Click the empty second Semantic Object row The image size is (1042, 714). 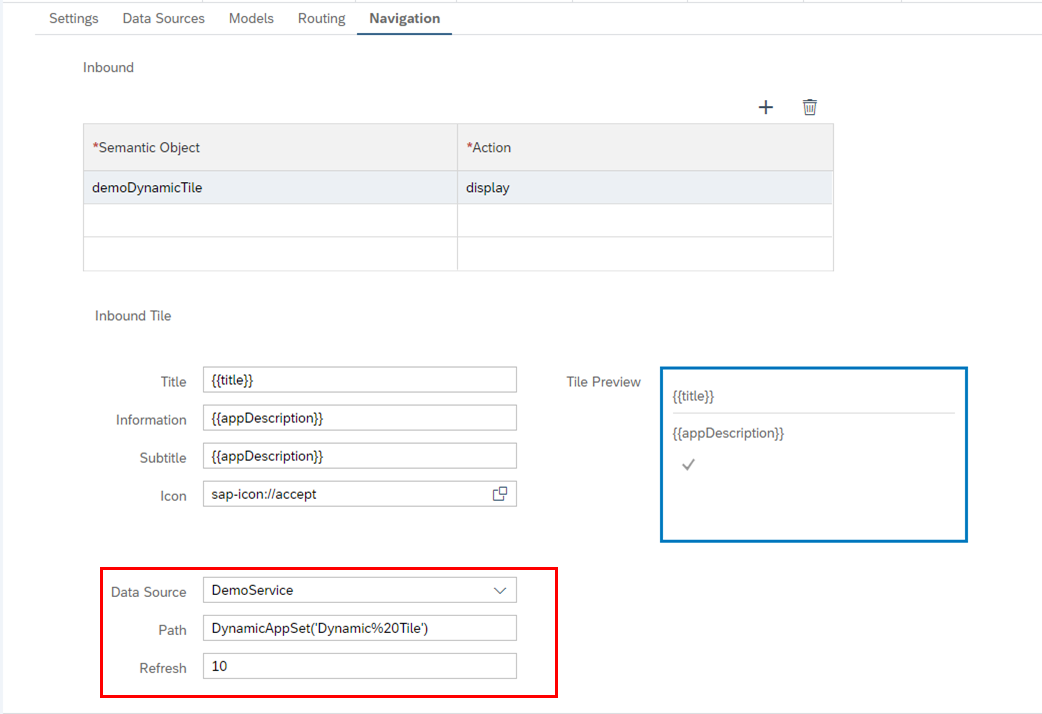(x=270, y=220)
